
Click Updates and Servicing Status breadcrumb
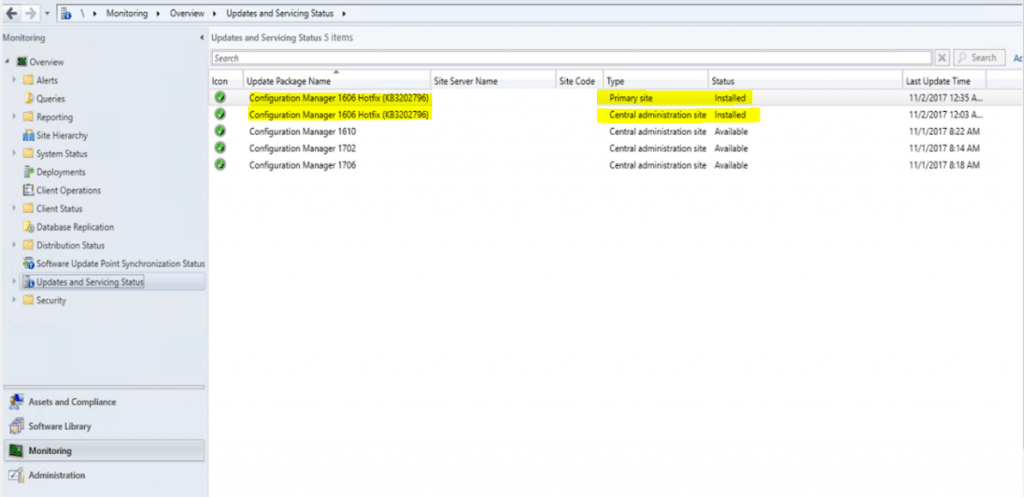pos(282,13)
